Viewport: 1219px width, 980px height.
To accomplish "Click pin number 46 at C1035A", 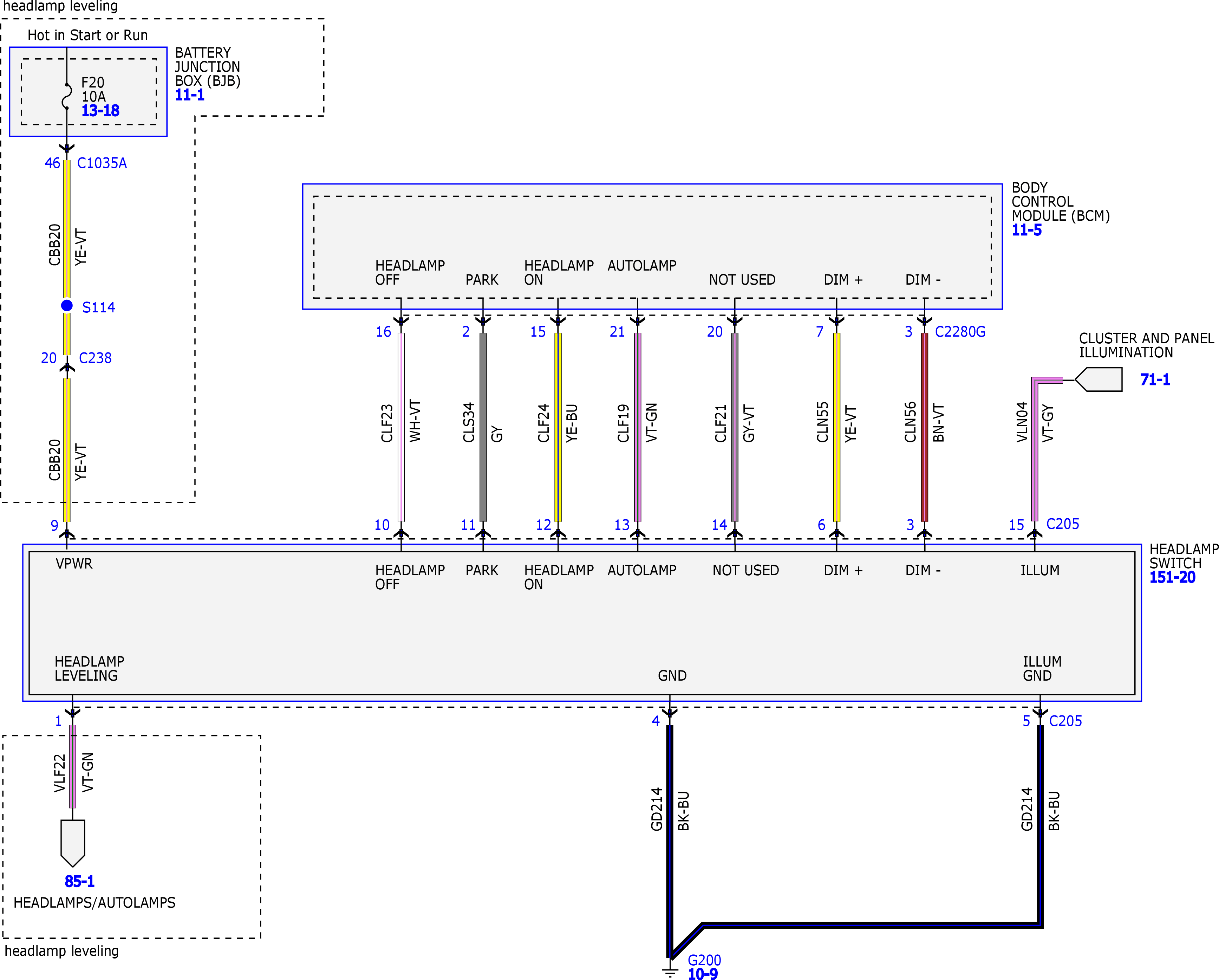I will pos(53,163).
